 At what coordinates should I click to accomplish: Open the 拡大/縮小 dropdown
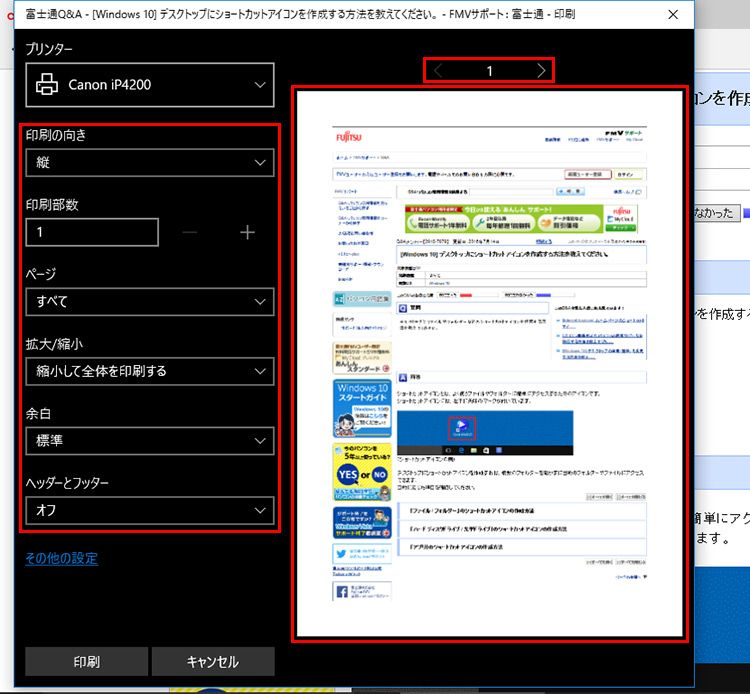click(x=149, y=371)
